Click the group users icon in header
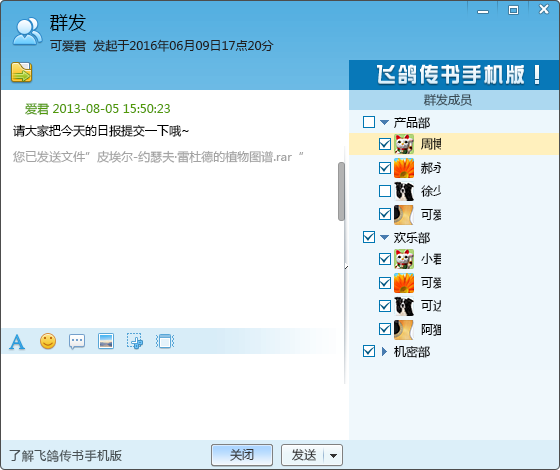The image size is (560, 470). (x=27, y=31)
